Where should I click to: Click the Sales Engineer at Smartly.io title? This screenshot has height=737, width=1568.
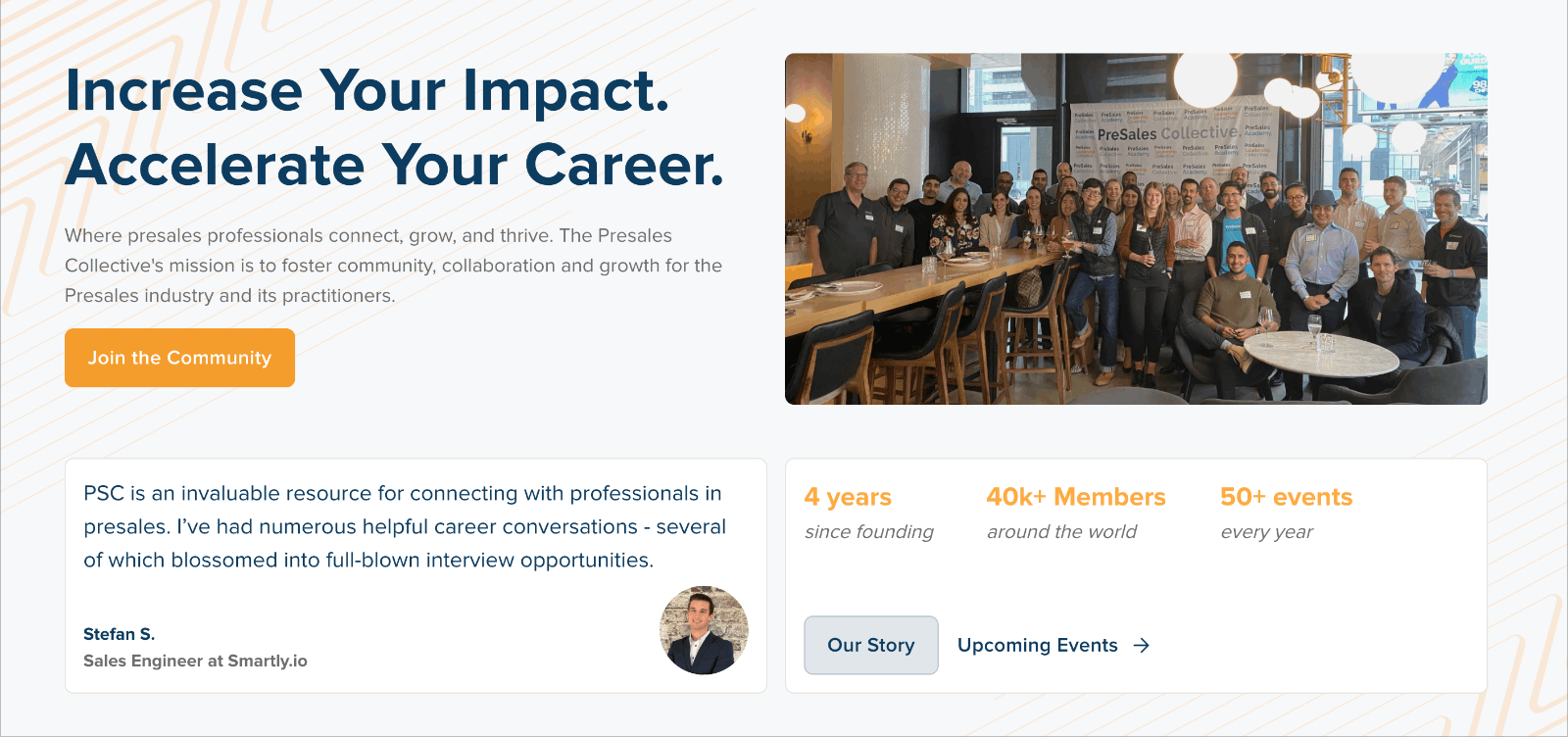[x=196, y=661]
